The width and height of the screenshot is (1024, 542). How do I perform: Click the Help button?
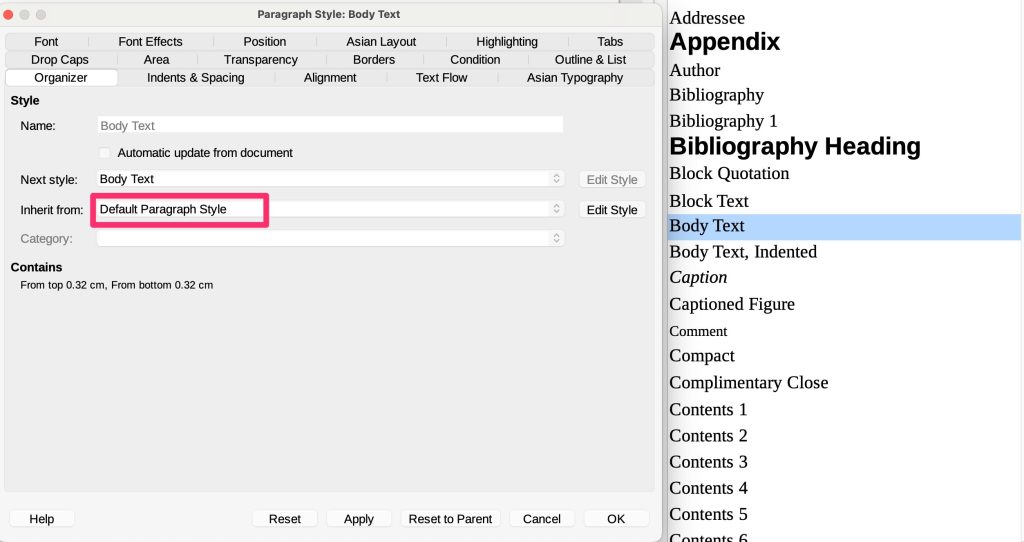pyautogui.click(x=42, y=519)
